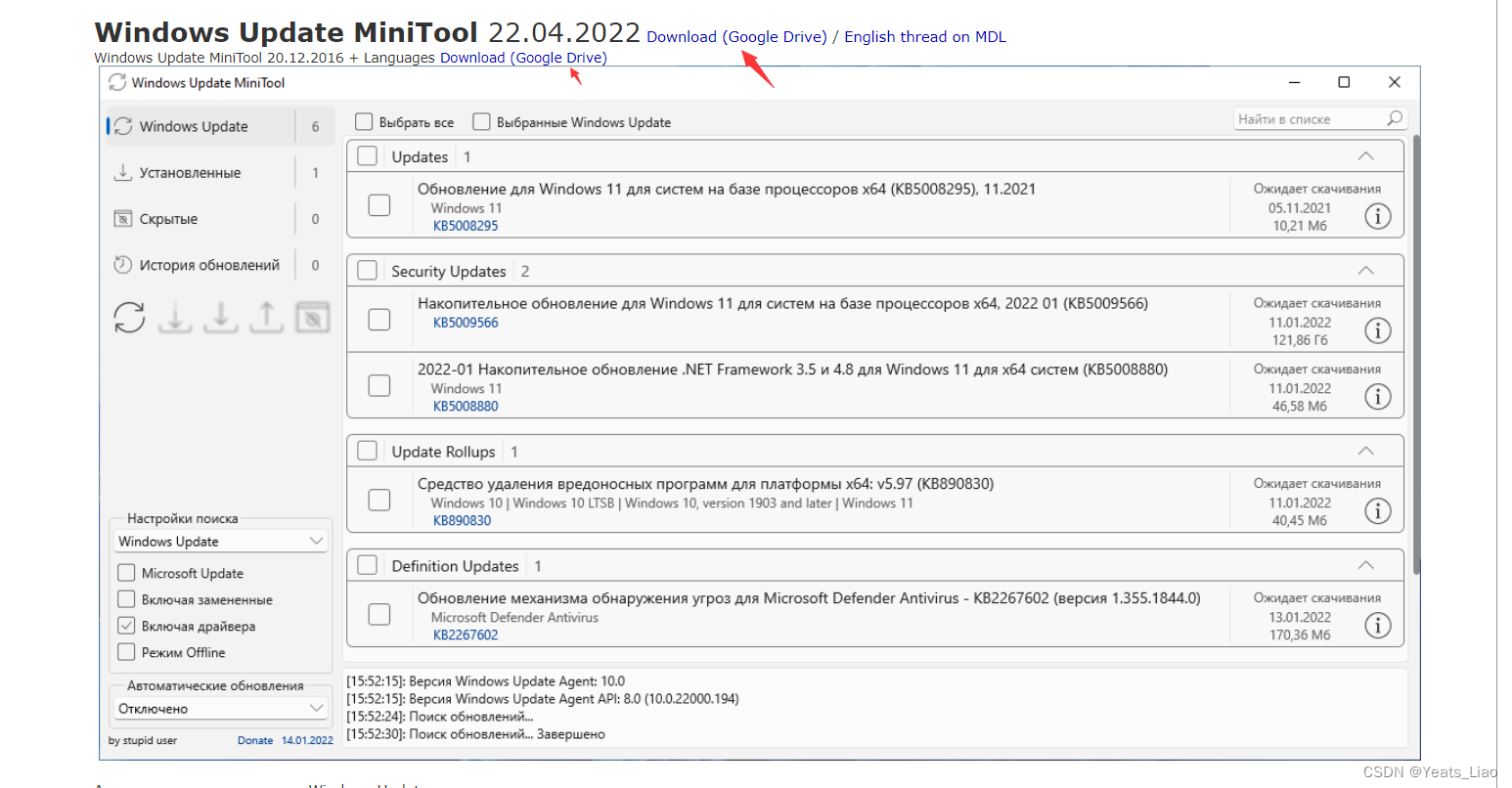This screenshot has height=788, width=1512.
Task: Enable Режим Offline checkbox
Action: click(x=126, y=652)
